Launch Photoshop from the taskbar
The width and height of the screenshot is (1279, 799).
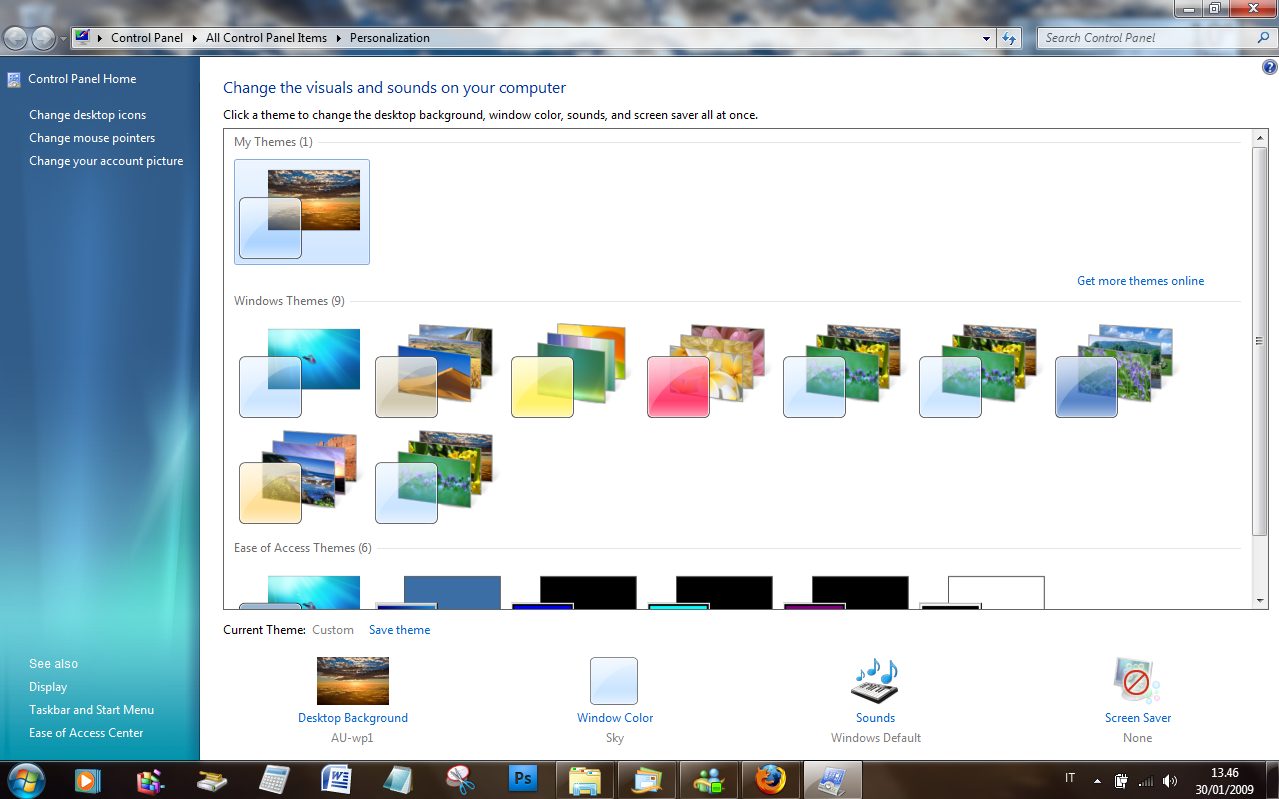(x=523, y=778)
